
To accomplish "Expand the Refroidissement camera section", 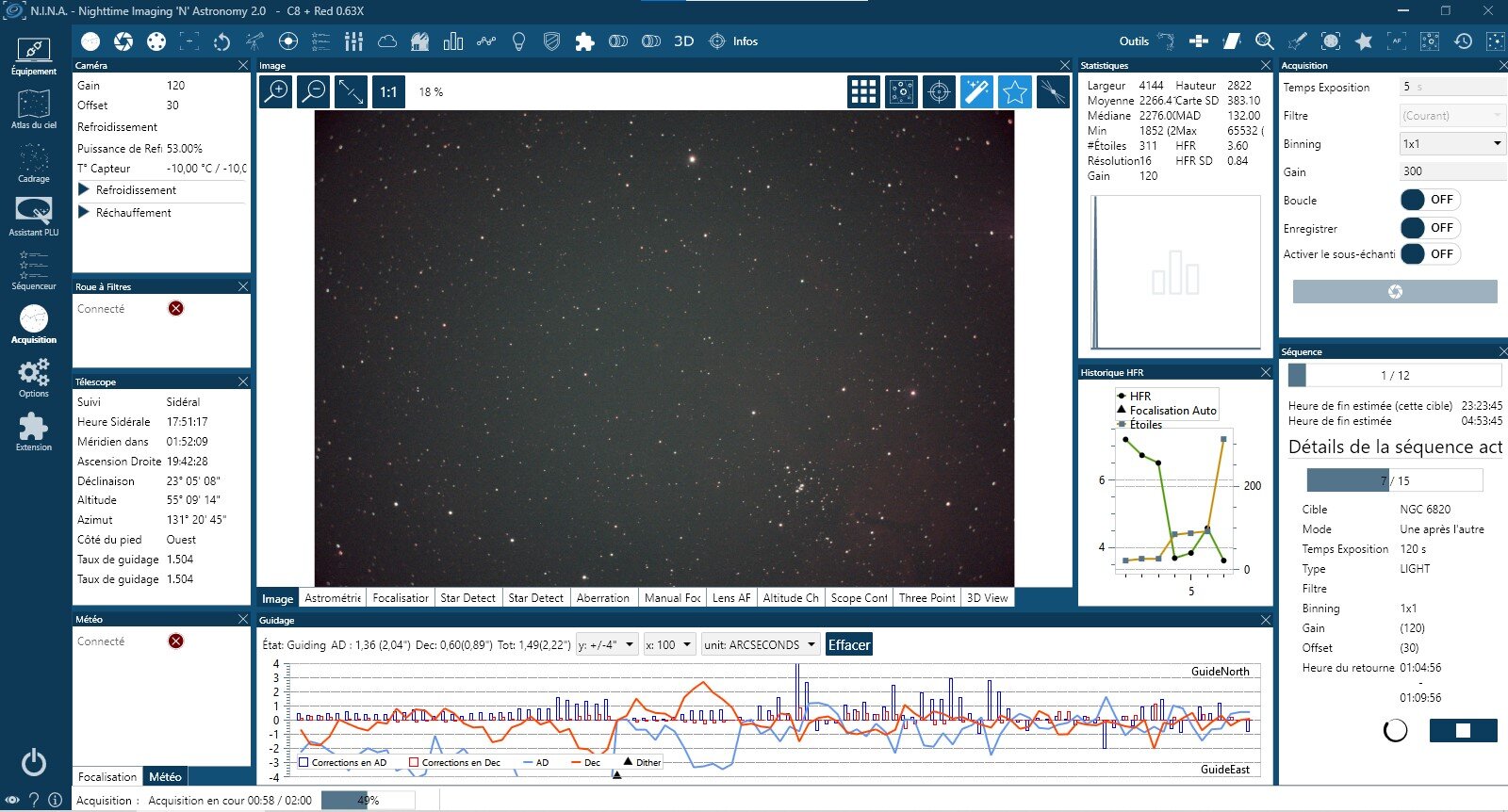I will (84, 190).
